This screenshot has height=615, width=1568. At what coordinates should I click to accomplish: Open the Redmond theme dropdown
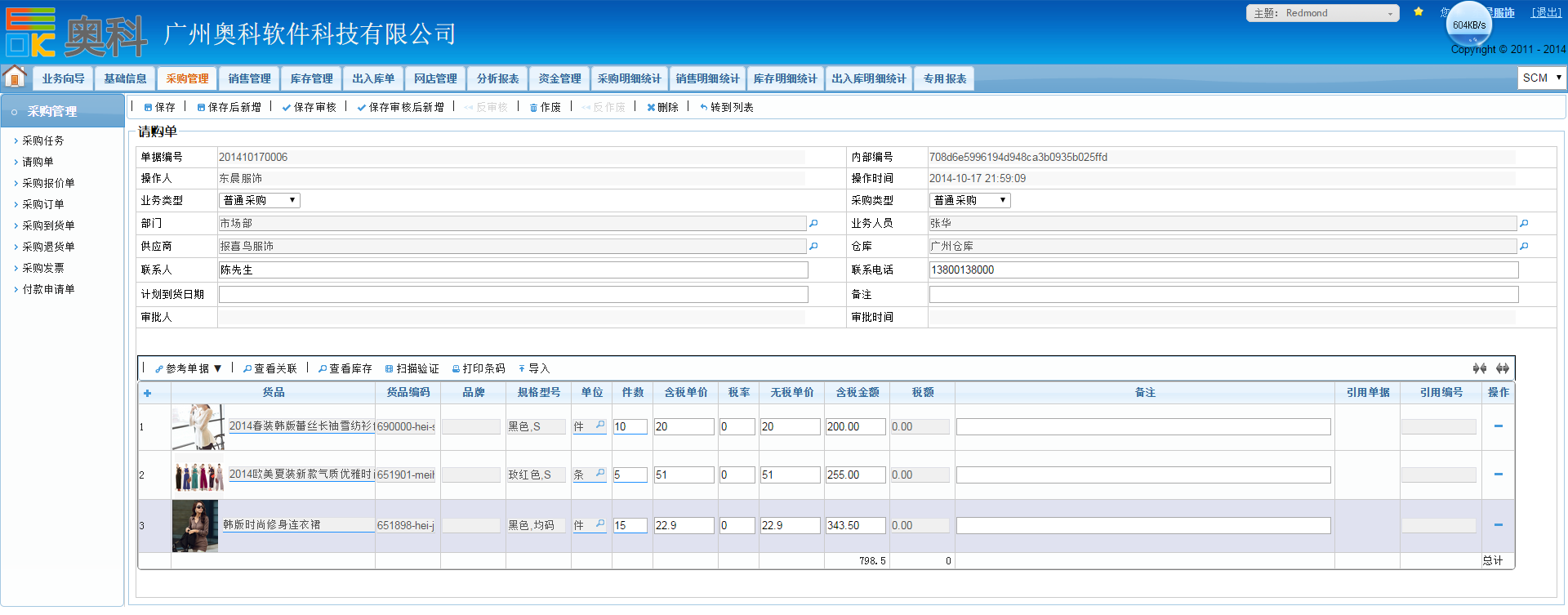[1322, 13]
